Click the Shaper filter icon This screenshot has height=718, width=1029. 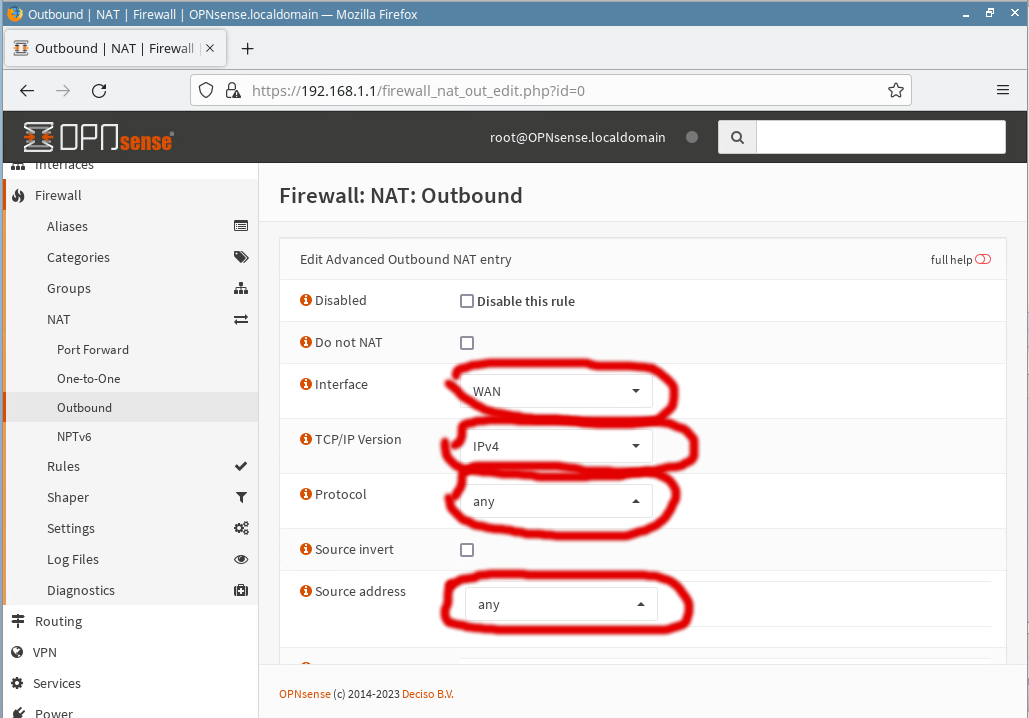tap(240, 498)
